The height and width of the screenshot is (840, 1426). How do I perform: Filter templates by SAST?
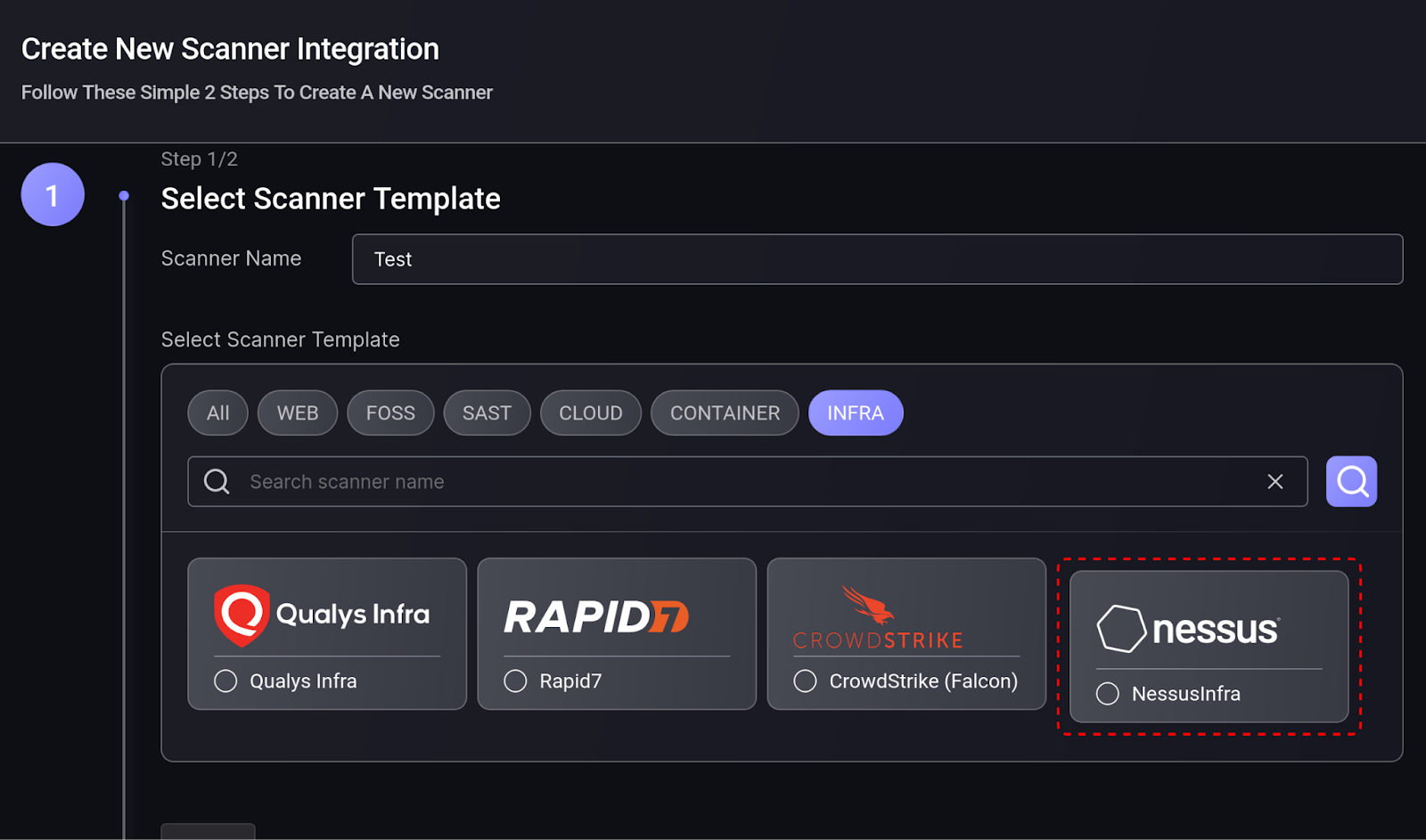(487, 413)
